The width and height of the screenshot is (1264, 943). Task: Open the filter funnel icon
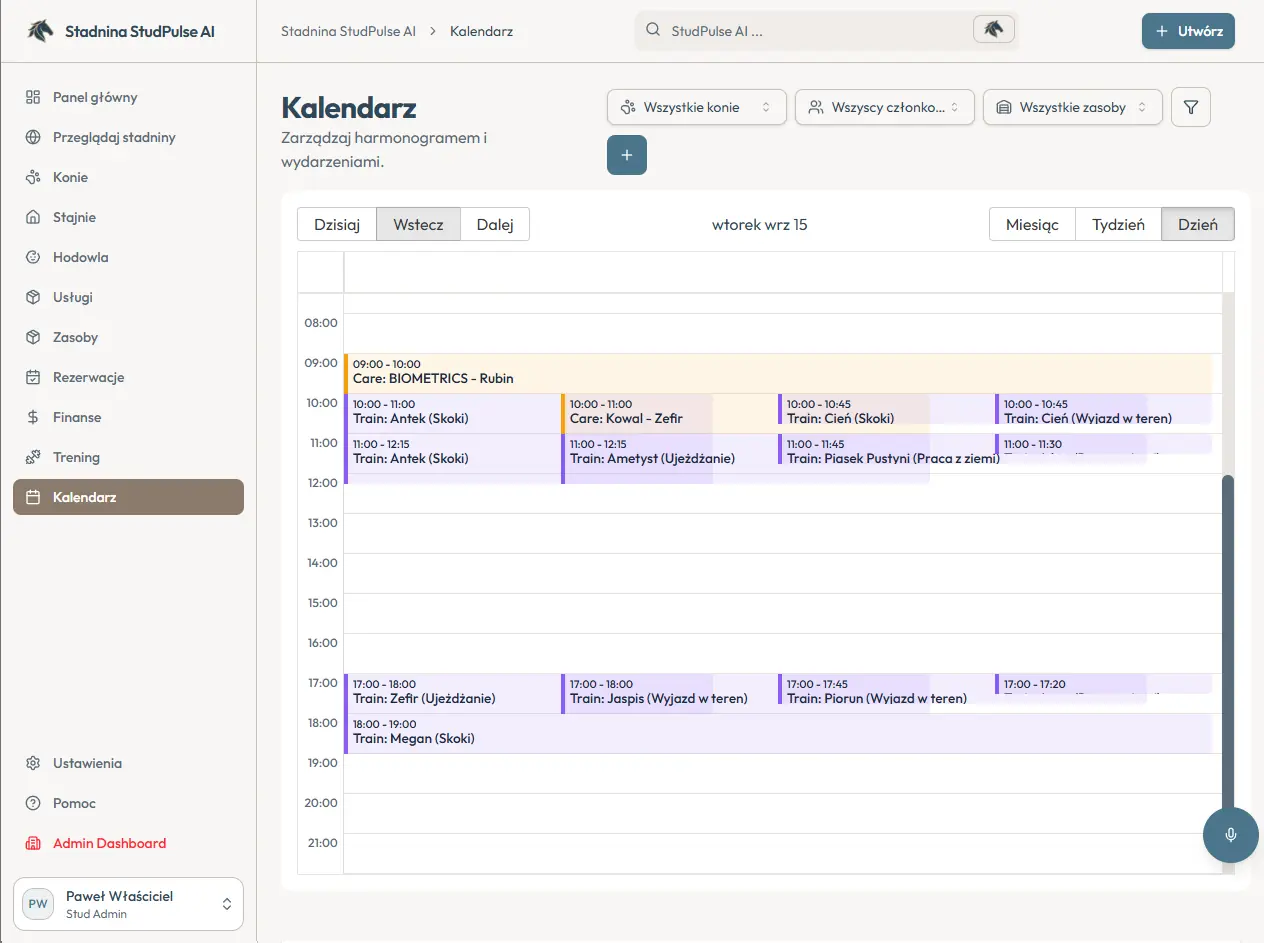1190,107
